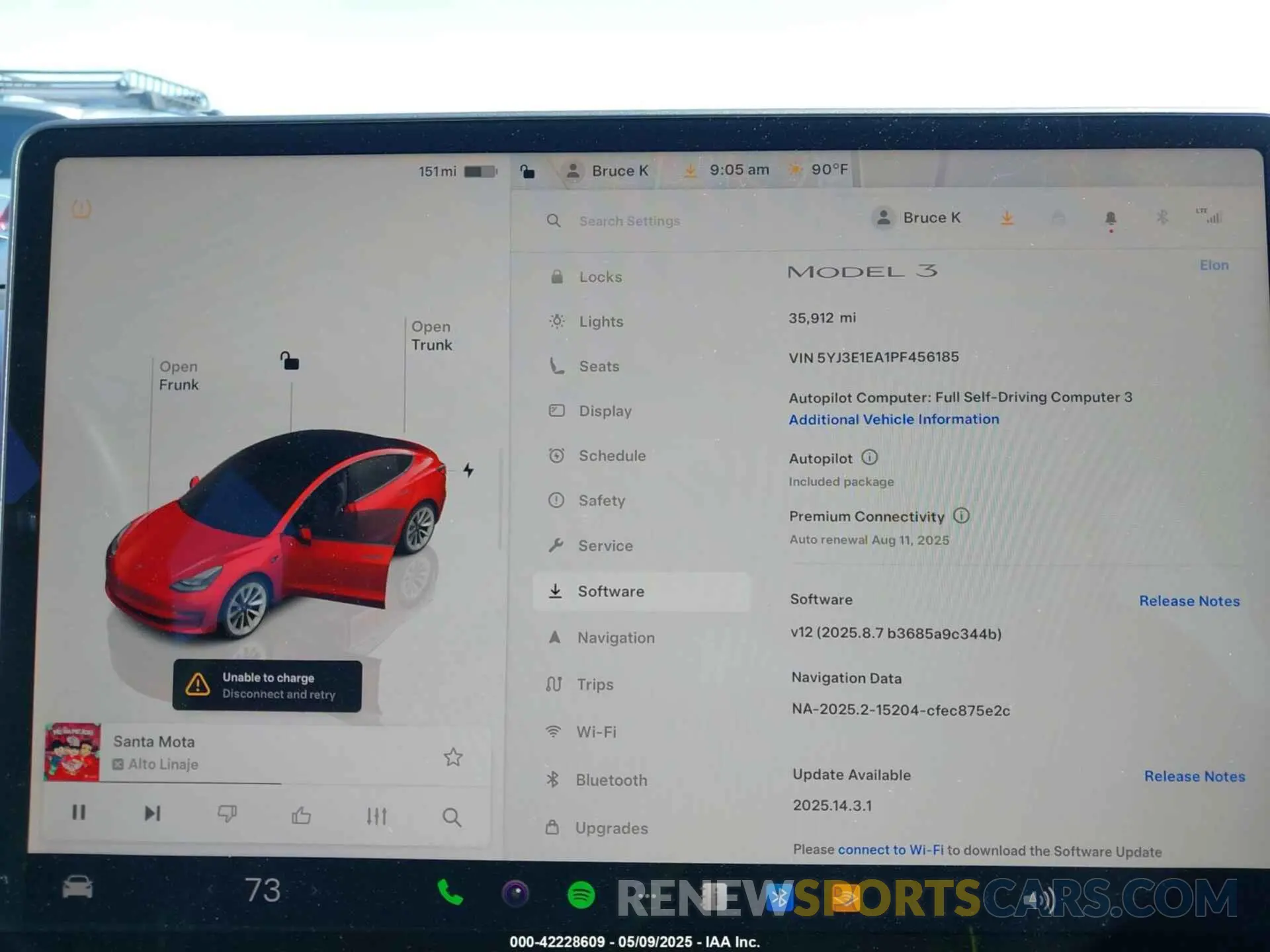Tap the charge port lightning bolt icon
This screenshot has width=1270, height=952.
click(x=468, y=470)
